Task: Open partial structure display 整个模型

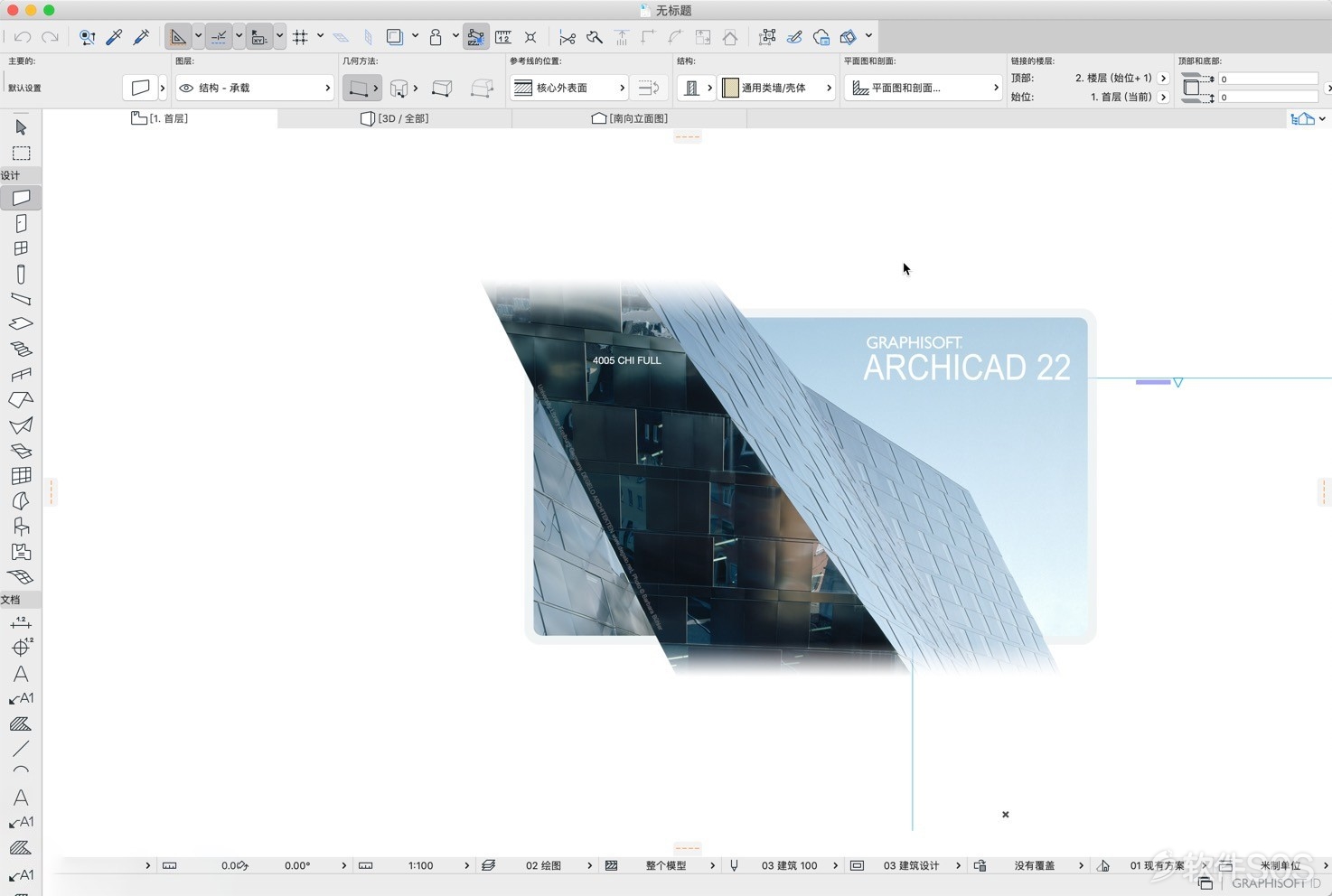Action: click(x=659, y=865)
